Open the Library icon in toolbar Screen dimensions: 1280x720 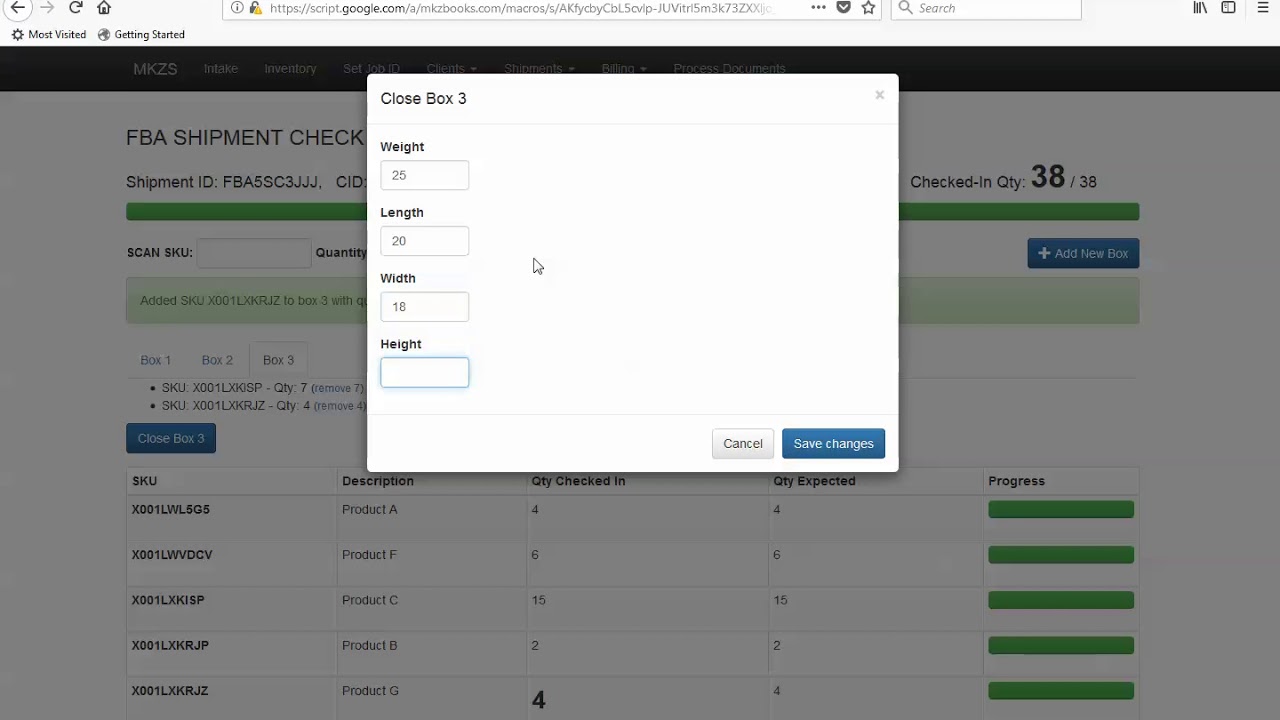coord(1200,8)
